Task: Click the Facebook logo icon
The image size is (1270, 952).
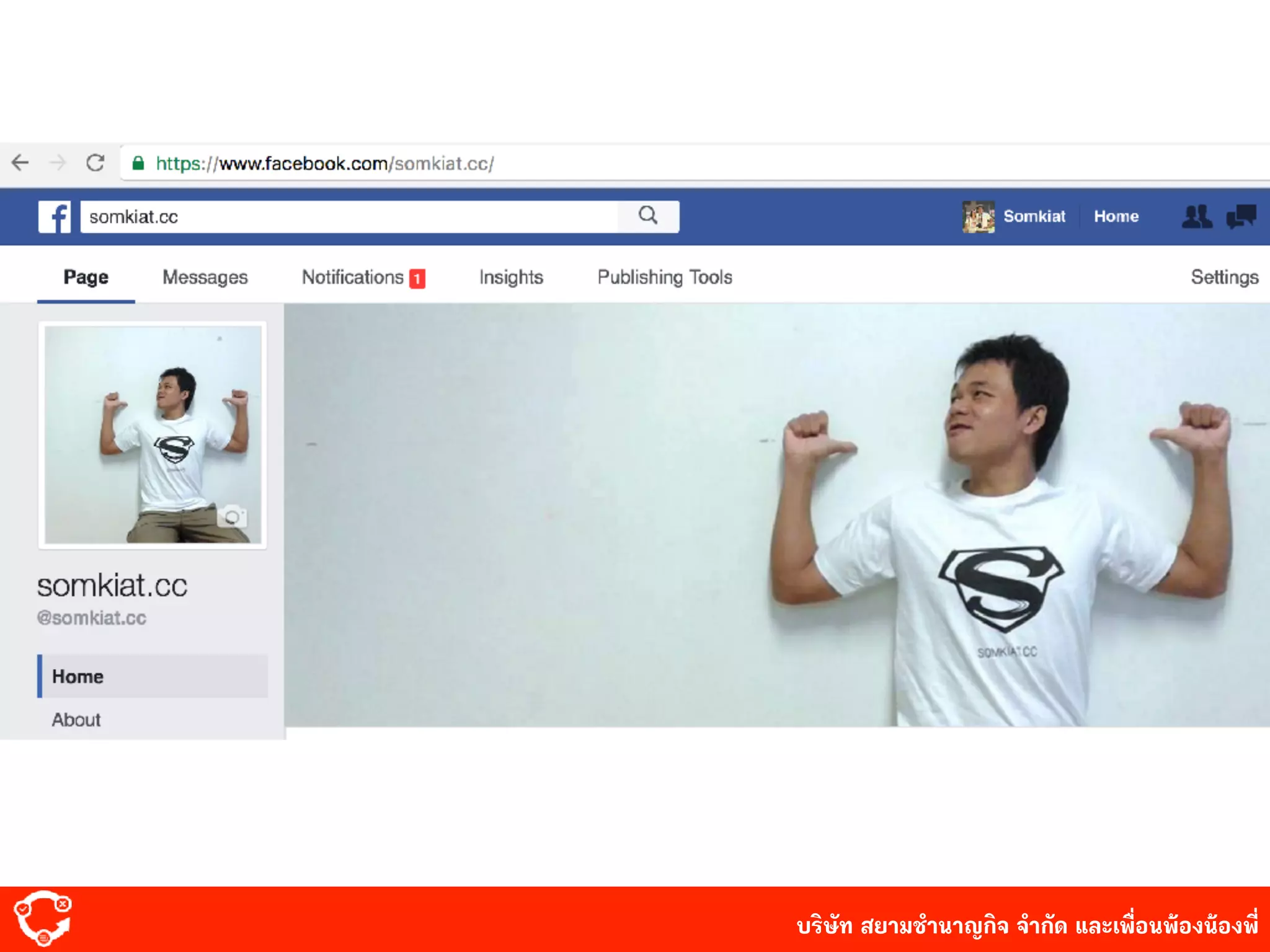Action: coord(55,216)
